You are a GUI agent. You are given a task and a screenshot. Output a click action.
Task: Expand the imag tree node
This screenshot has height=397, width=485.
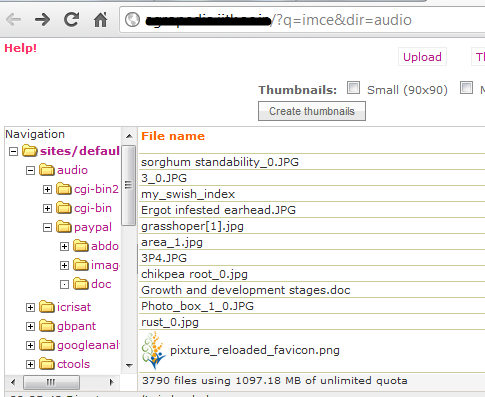pos(64,266)
